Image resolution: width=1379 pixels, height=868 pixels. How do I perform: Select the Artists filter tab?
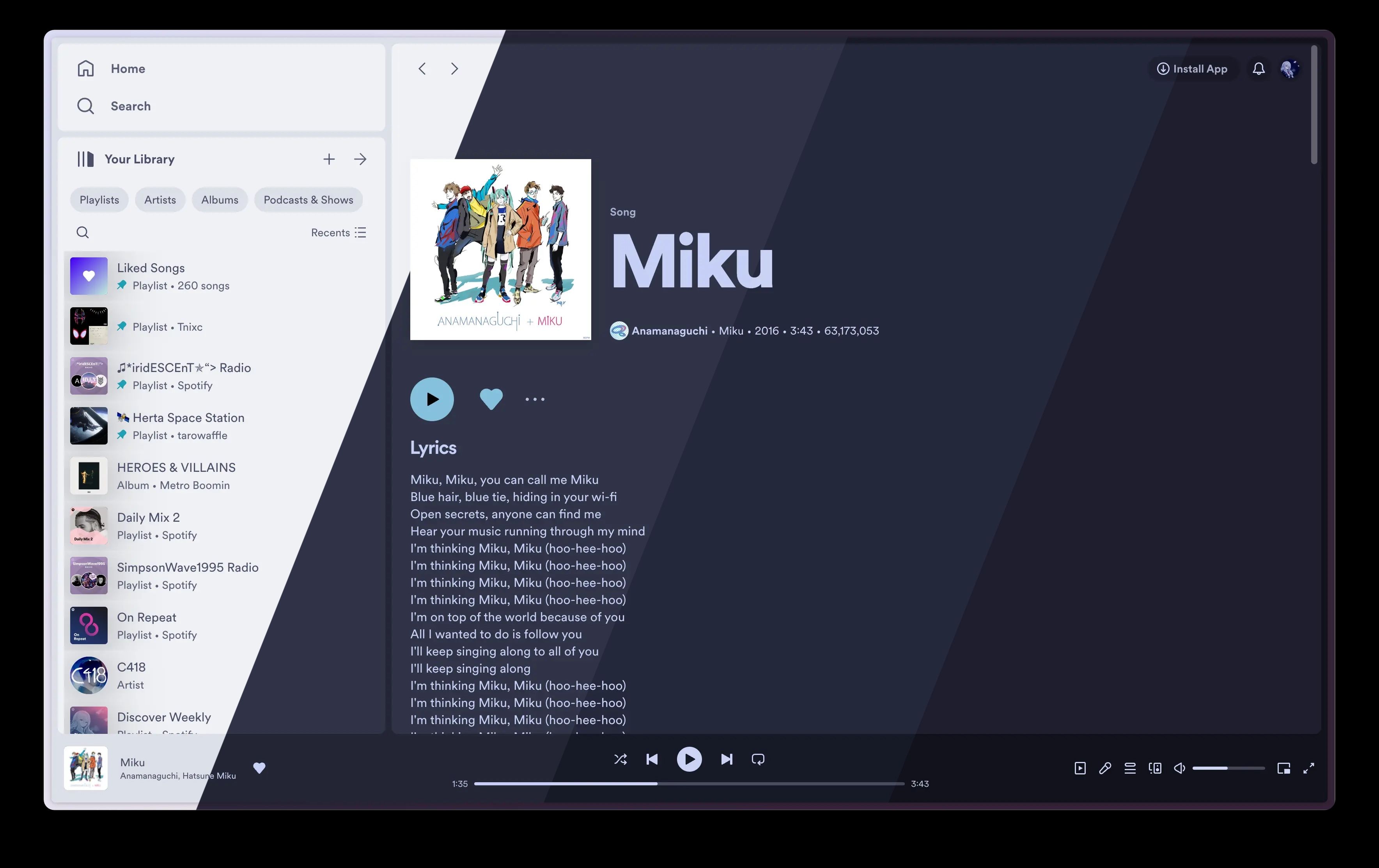coord(159,199)
